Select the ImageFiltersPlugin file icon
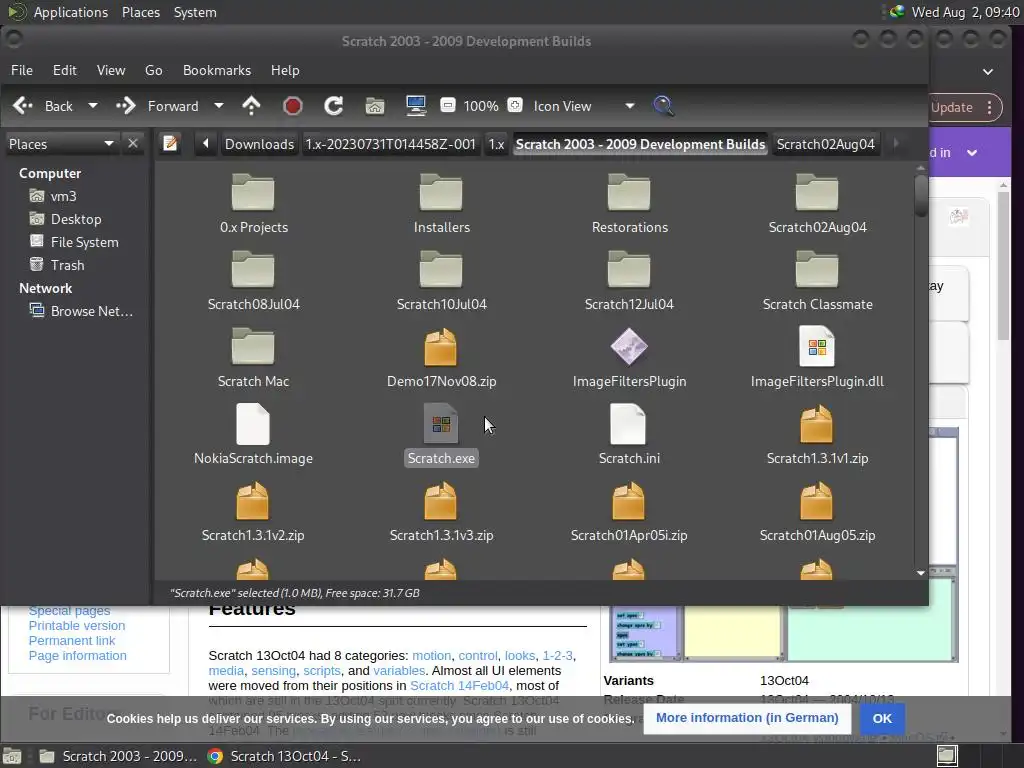Image resolution: width=1024 pixels, height=768 pixels. (629, 347)
